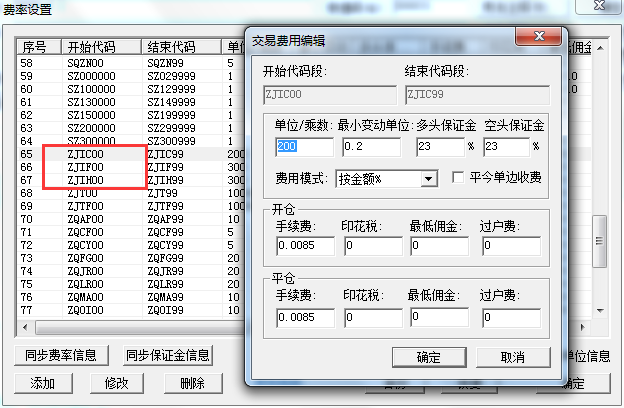Select row 75 ZQLR00
624x408 pixels.
pos(130,284)
